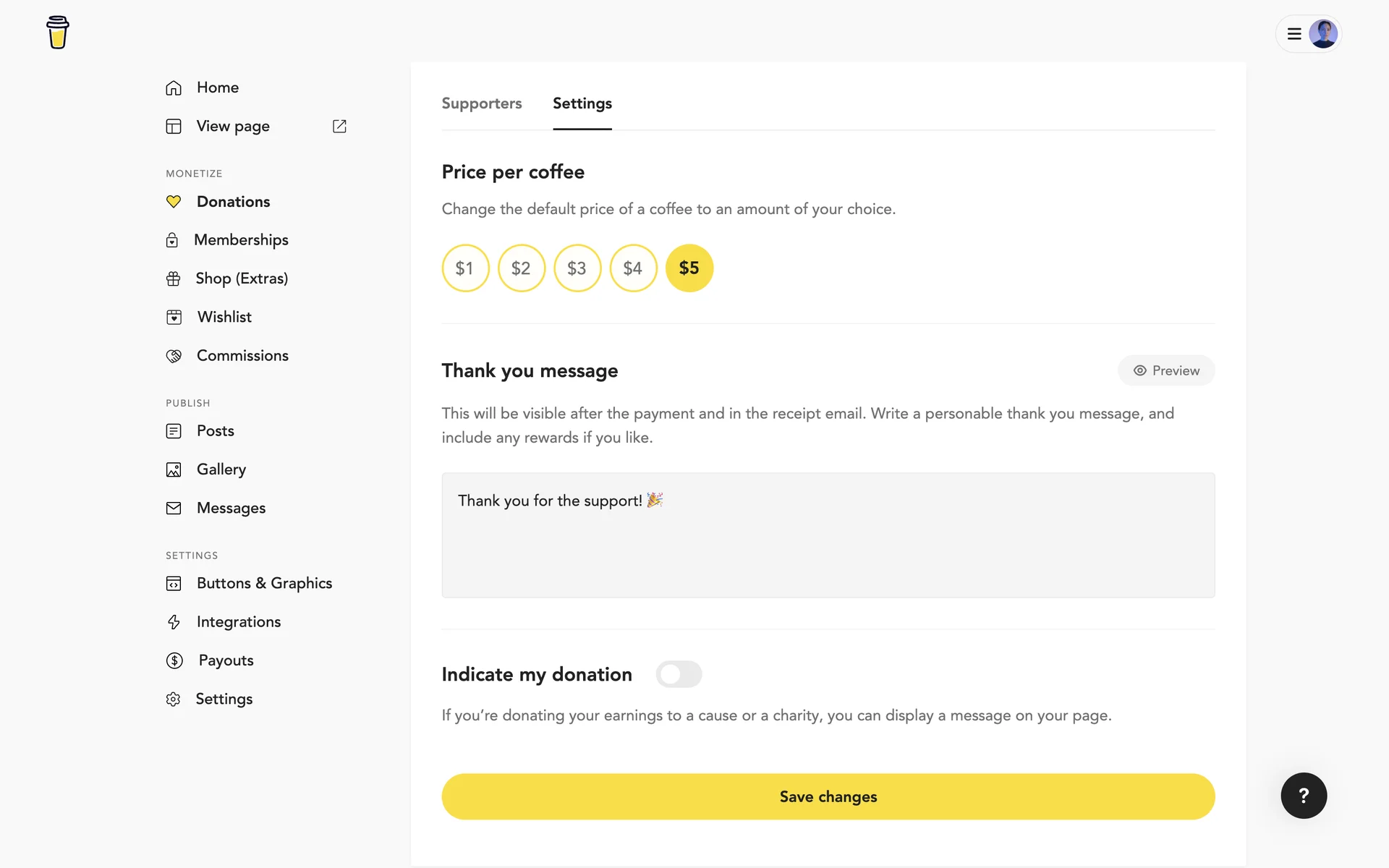Click the Buy Me a Coffee cup logo
The height and width of the screenshot is (868, 1389).
tap(58, 33)
